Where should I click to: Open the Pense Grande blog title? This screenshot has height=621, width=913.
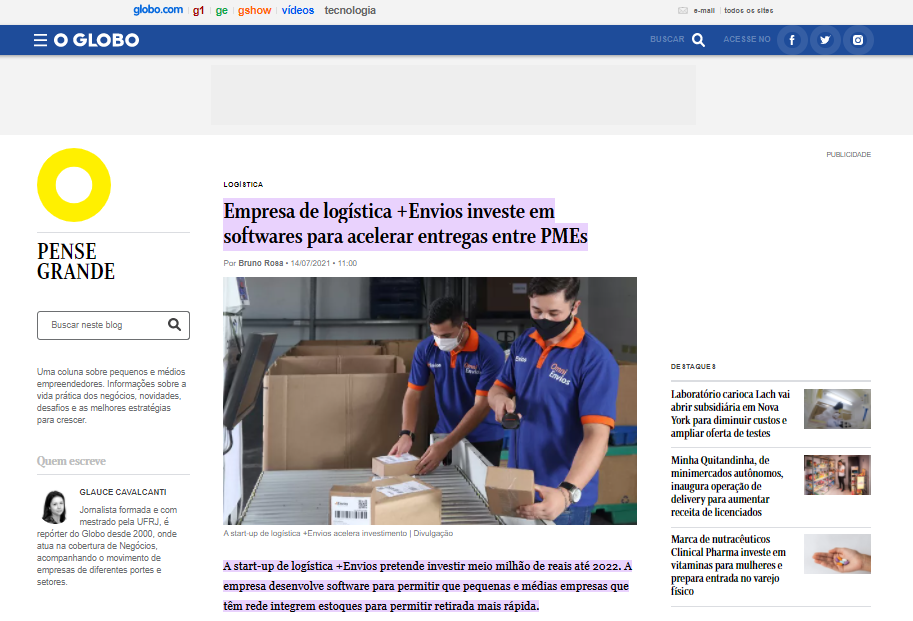pyautogui.click(x=76, y=261)
